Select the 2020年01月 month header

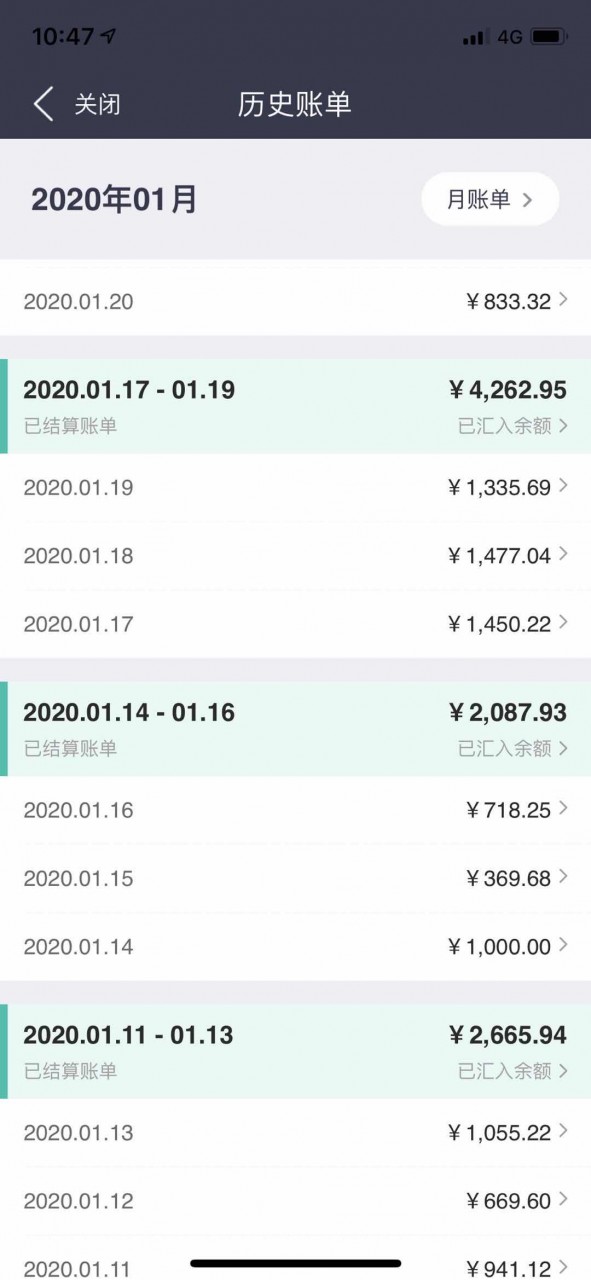(114, 199)
